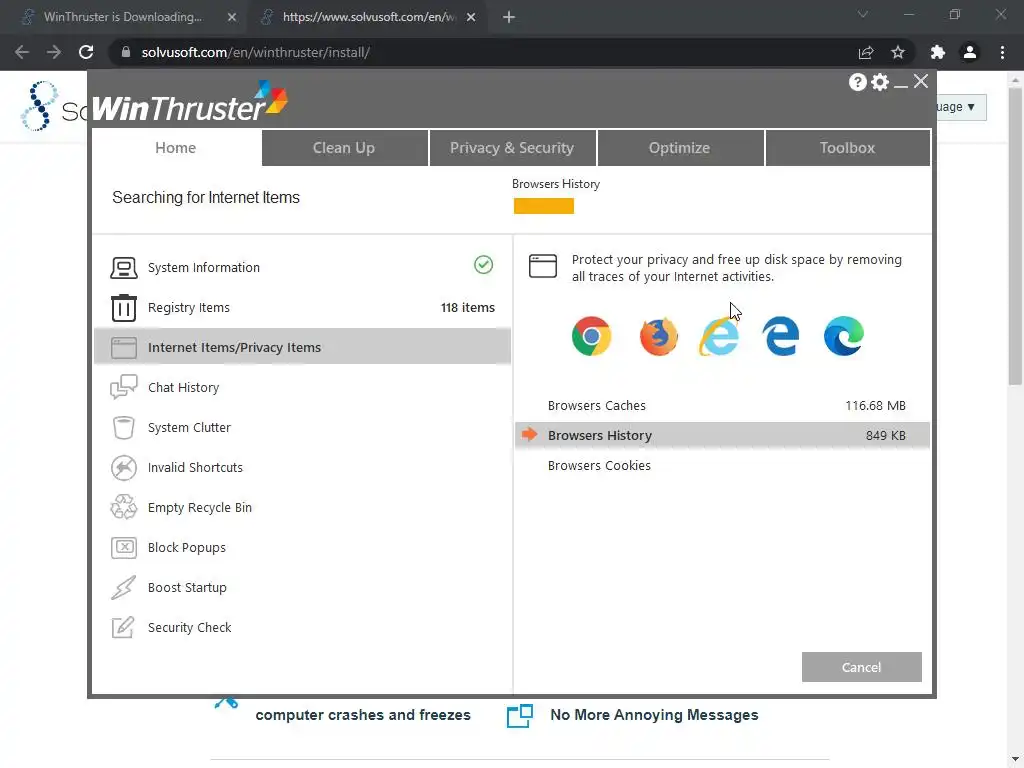The height and width of the screenshot is (768, 1024).
Task: Switch to the Home tab
Action: [176, 148]
